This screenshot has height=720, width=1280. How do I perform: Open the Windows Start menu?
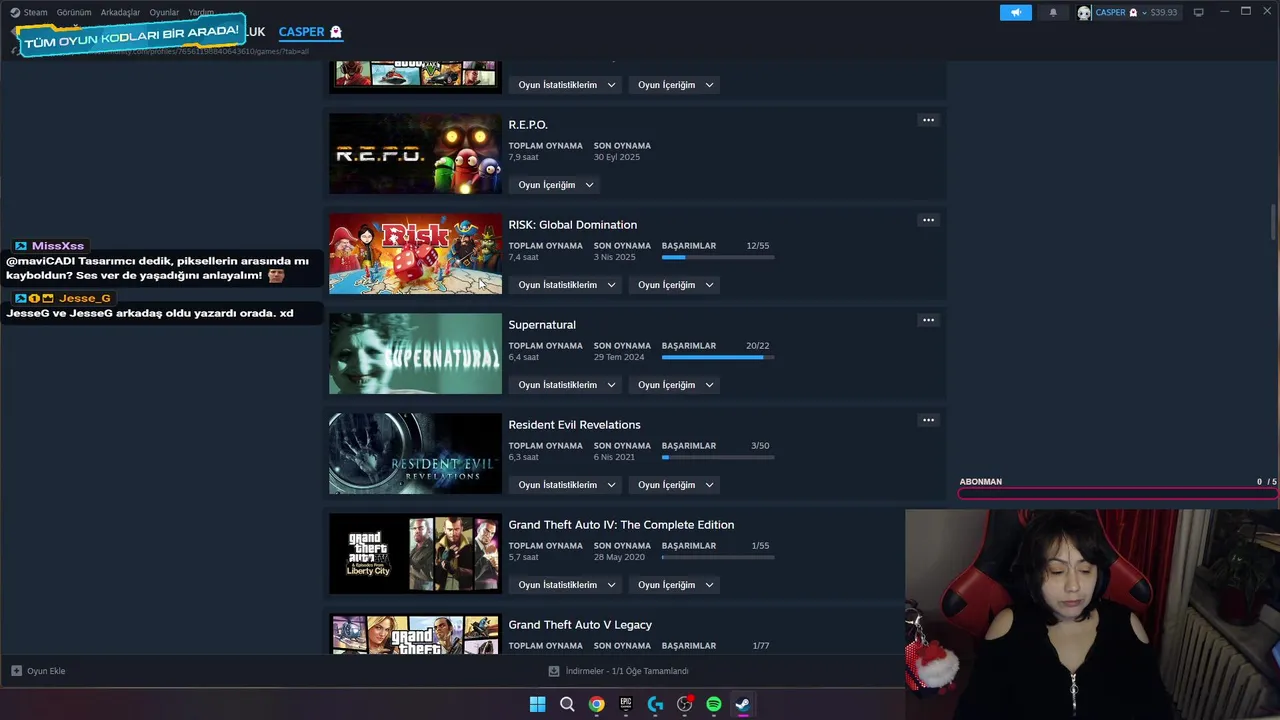point(537,704)
